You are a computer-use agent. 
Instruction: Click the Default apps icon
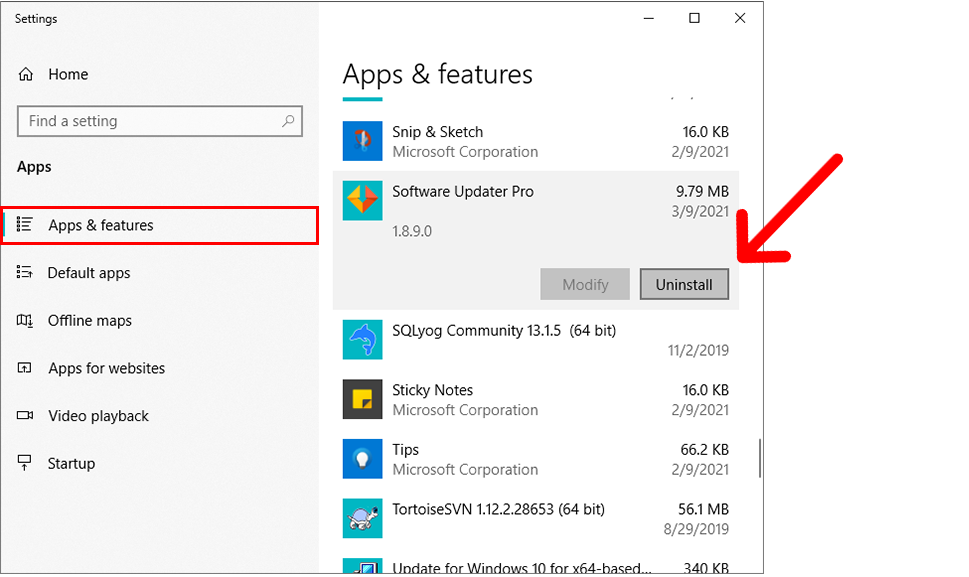point(24,272)
